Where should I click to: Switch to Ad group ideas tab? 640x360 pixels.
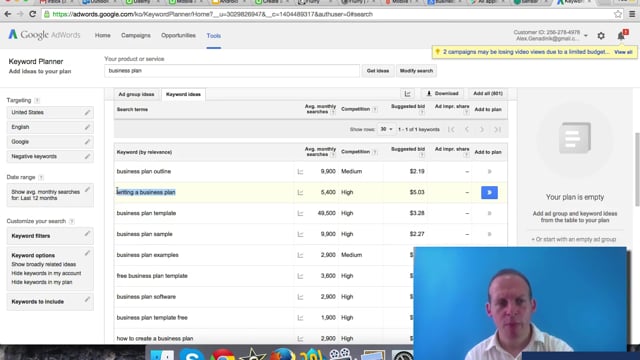(136, 94)
